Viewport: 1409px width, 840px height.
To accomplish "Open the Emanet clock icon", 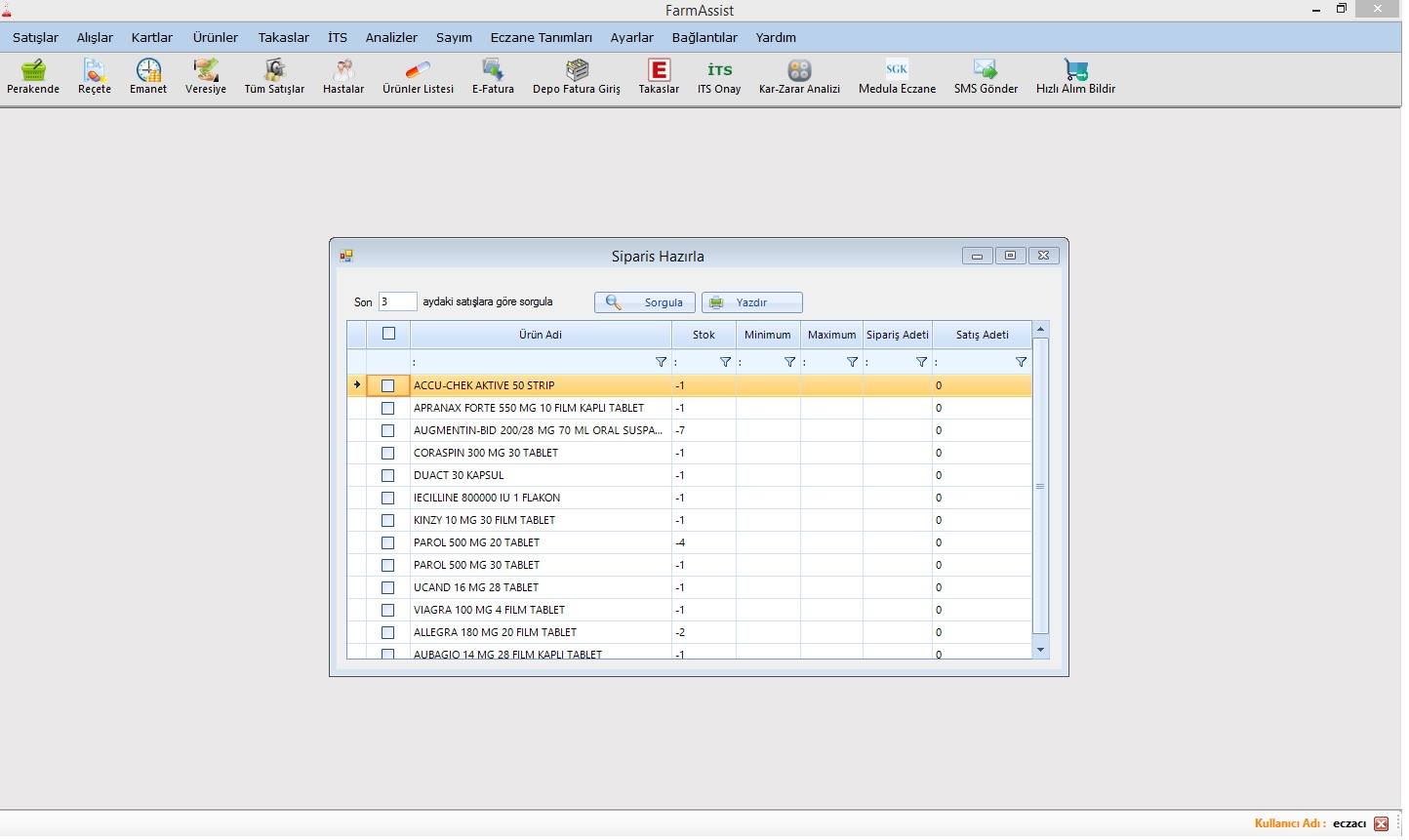I will tap(148, 70).
